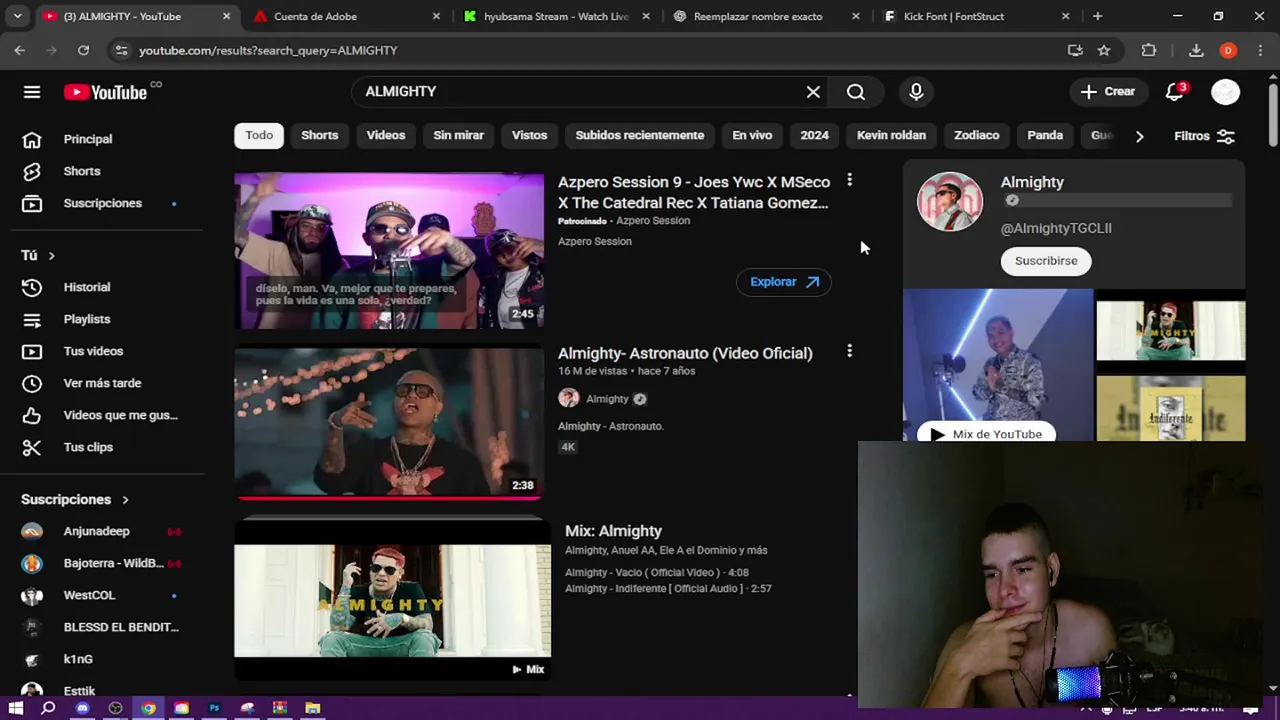Click the YouTube logo
Image resolution: width=1280 pixels, height=720 pixels.
click(x=105, y=92)
